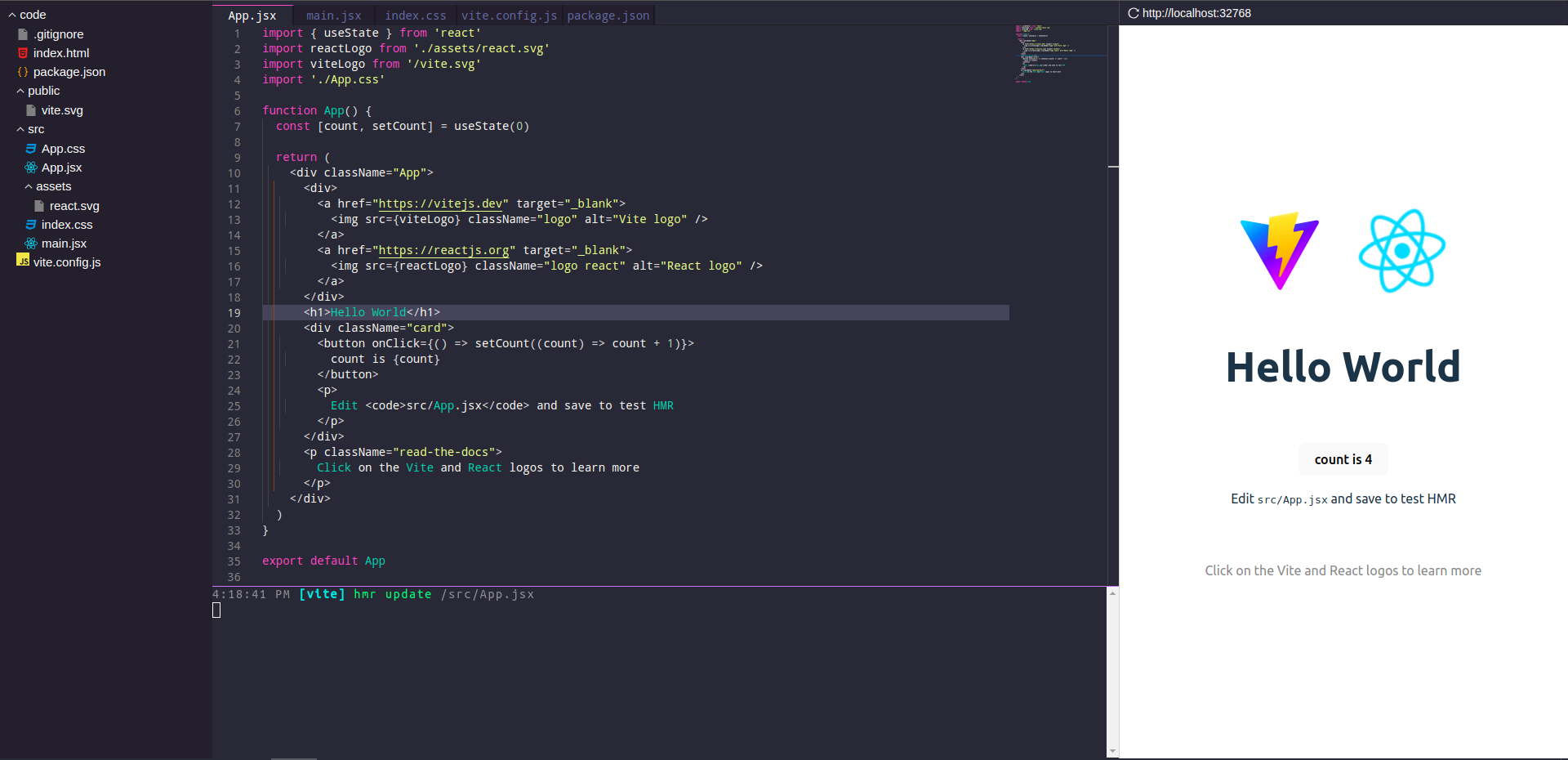Switch to the App.jsx editor tab

[x=252, y=16]
